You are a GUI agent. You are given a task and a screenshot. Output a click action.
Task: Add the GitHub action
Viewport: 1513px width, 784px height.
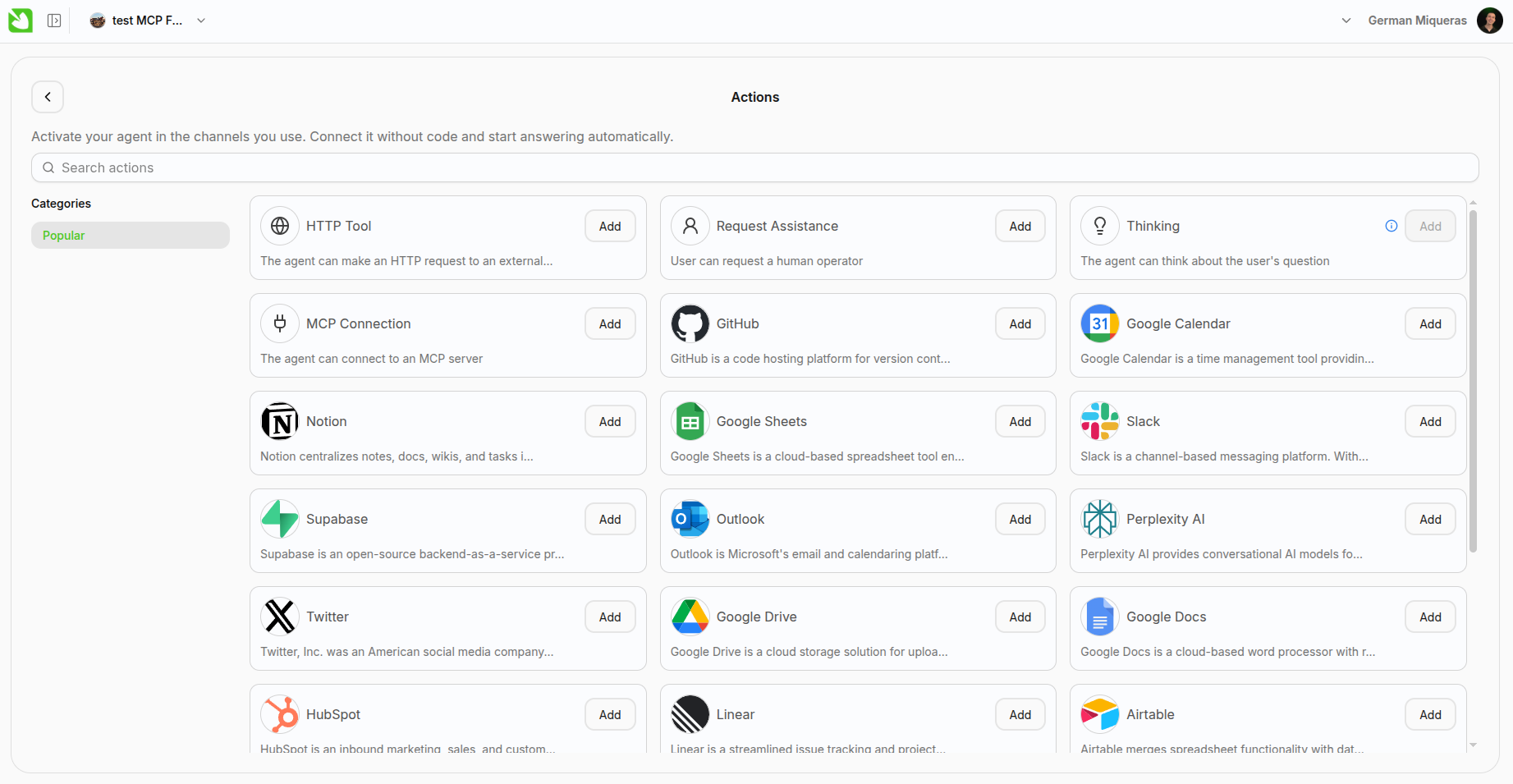(x=1019, y=323)
